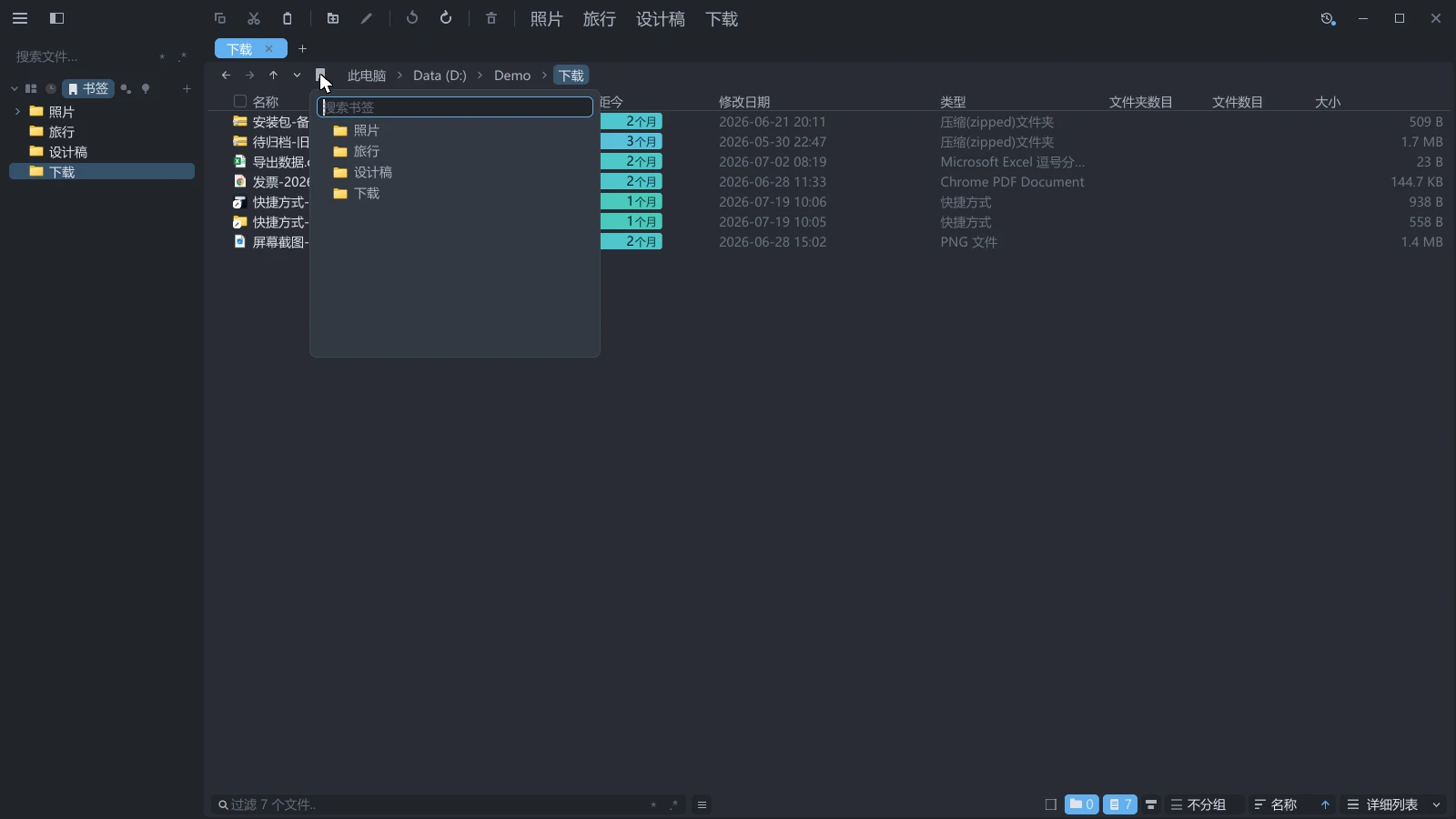Toggle the sidebar panel icon
1456x819 pixels.
[56, 18]
